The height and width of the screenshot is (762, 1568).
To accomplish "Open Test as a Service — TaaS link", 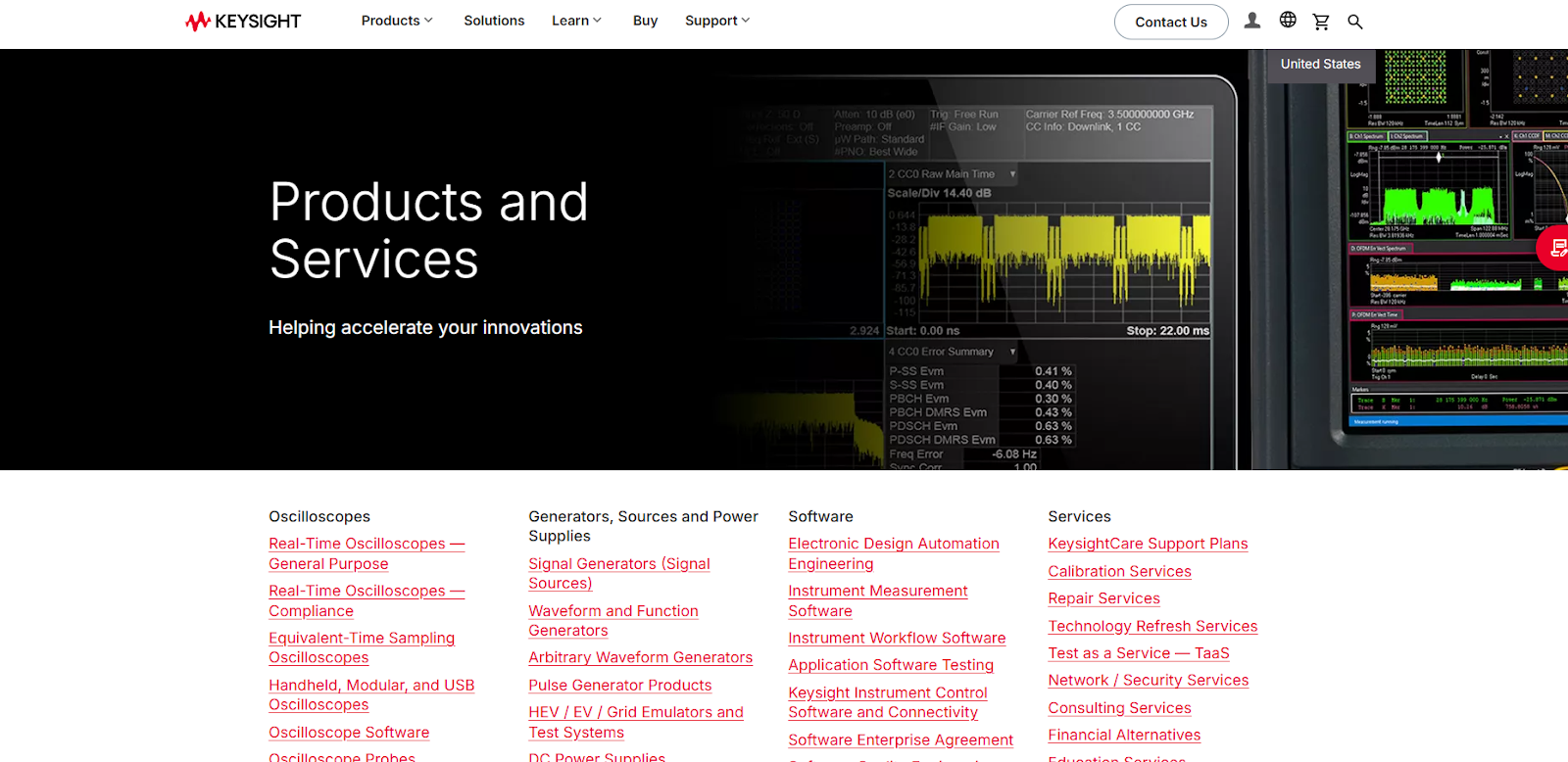I will tap(1139, 653).
